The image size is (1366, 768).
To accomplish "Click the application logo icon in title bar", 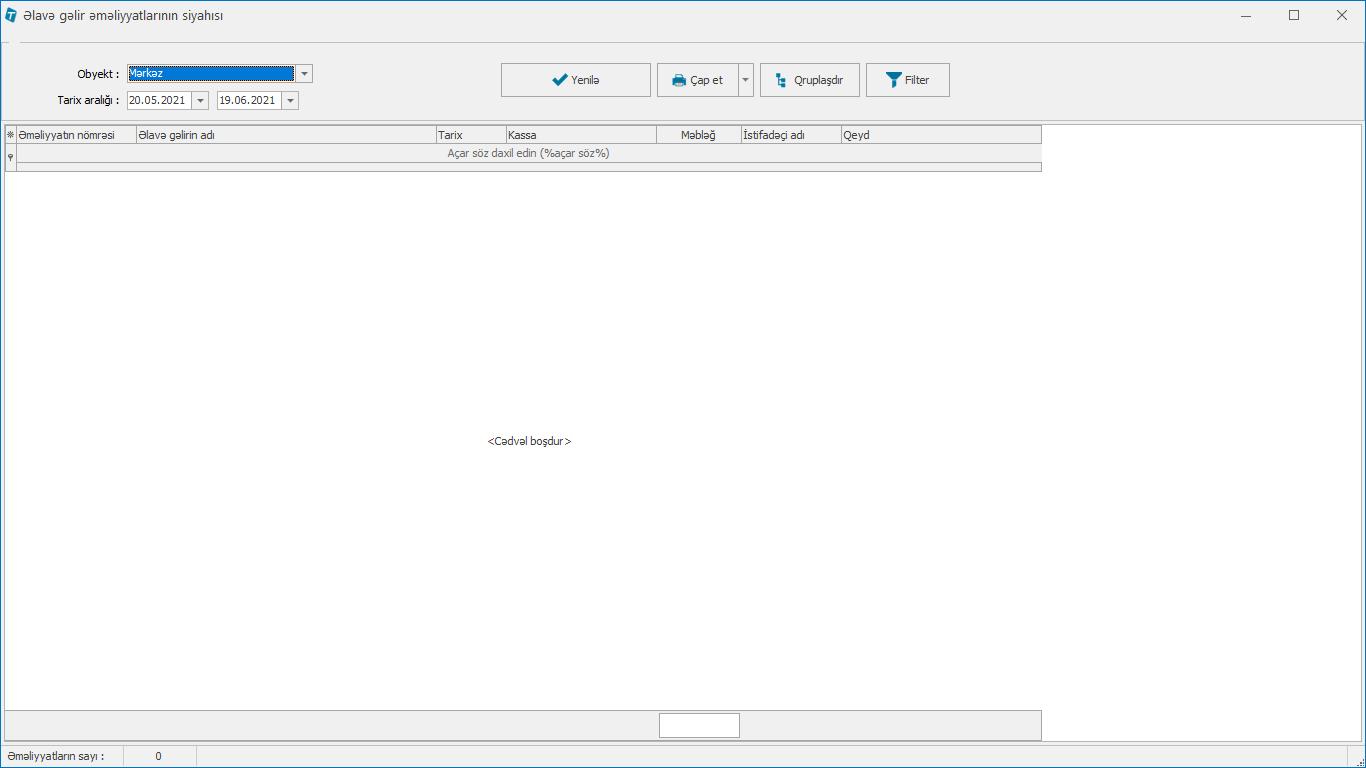I will coord(11,16).
